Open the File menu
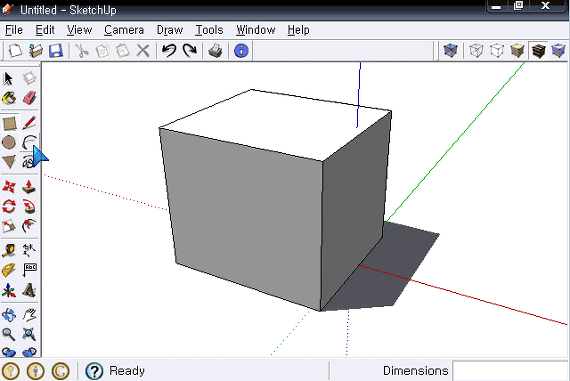The height and width of the screenshot is (381, 570). (14, 30)
